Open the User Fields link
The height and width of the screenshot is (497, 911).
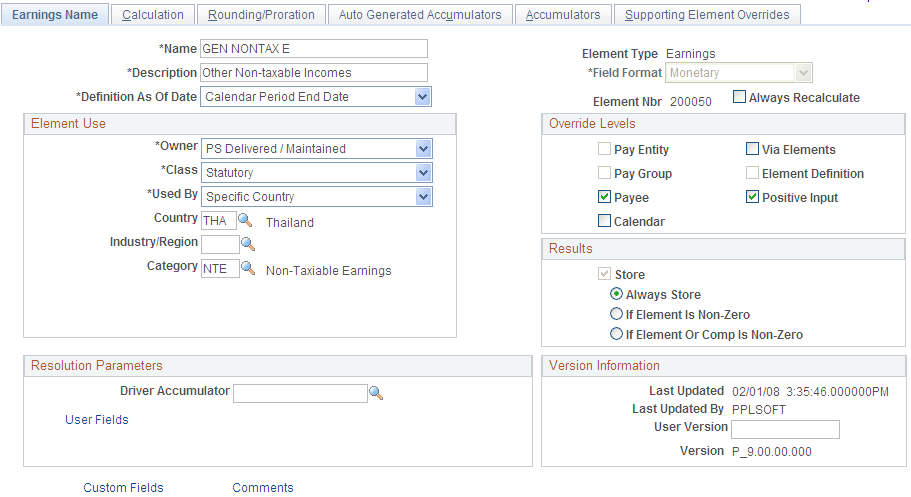(97, 420)
